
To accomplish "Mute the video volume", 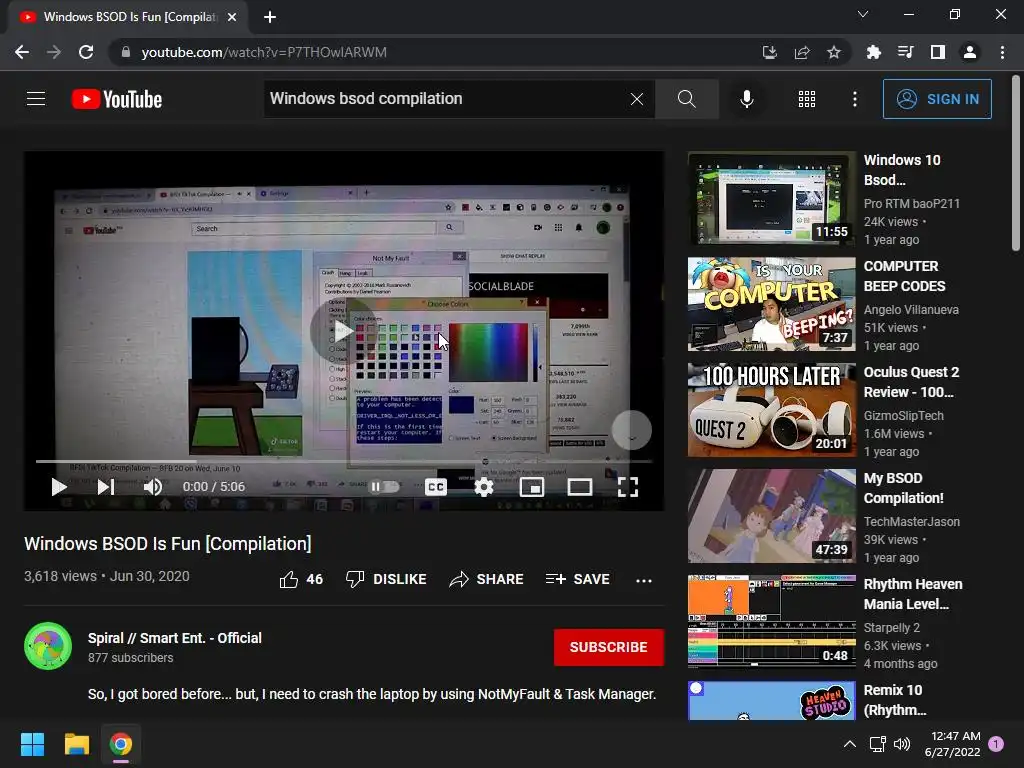I will (153, 487).
